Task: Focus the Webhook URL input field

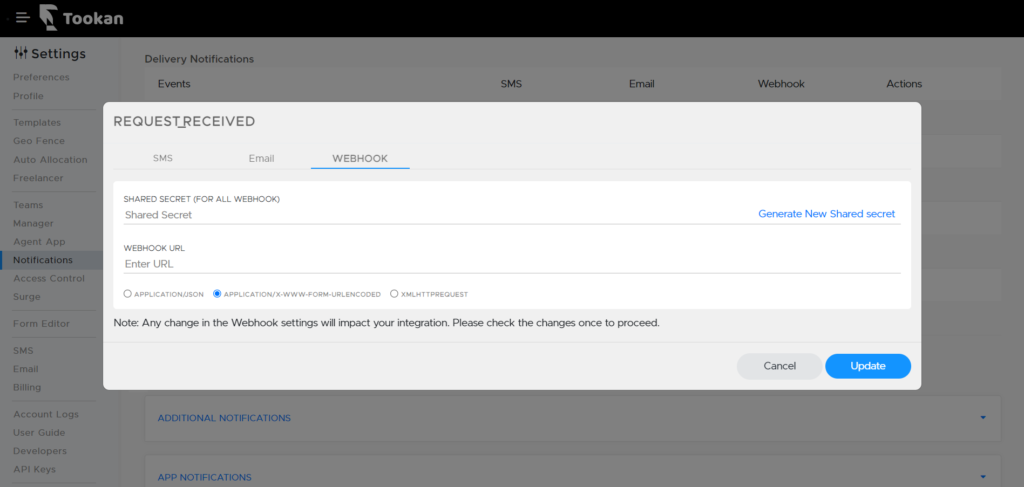Action: click(512, 264)
